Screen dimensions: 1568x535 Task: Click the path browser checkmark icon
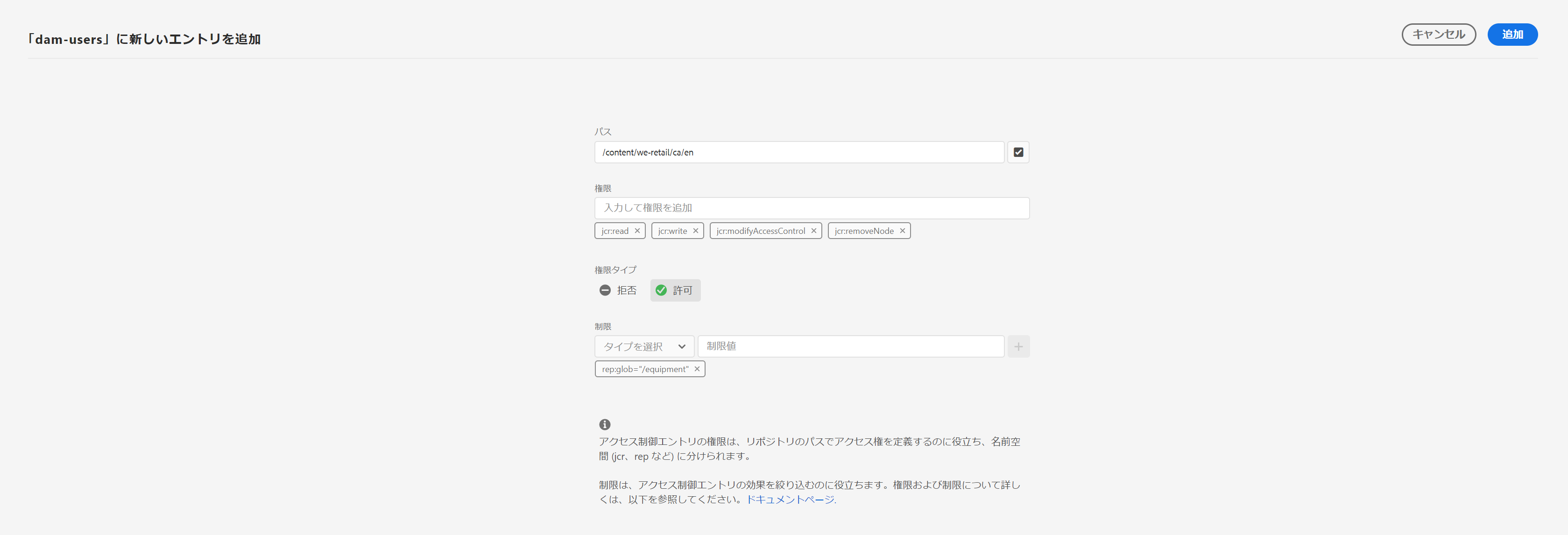(x=1018, y=152)
